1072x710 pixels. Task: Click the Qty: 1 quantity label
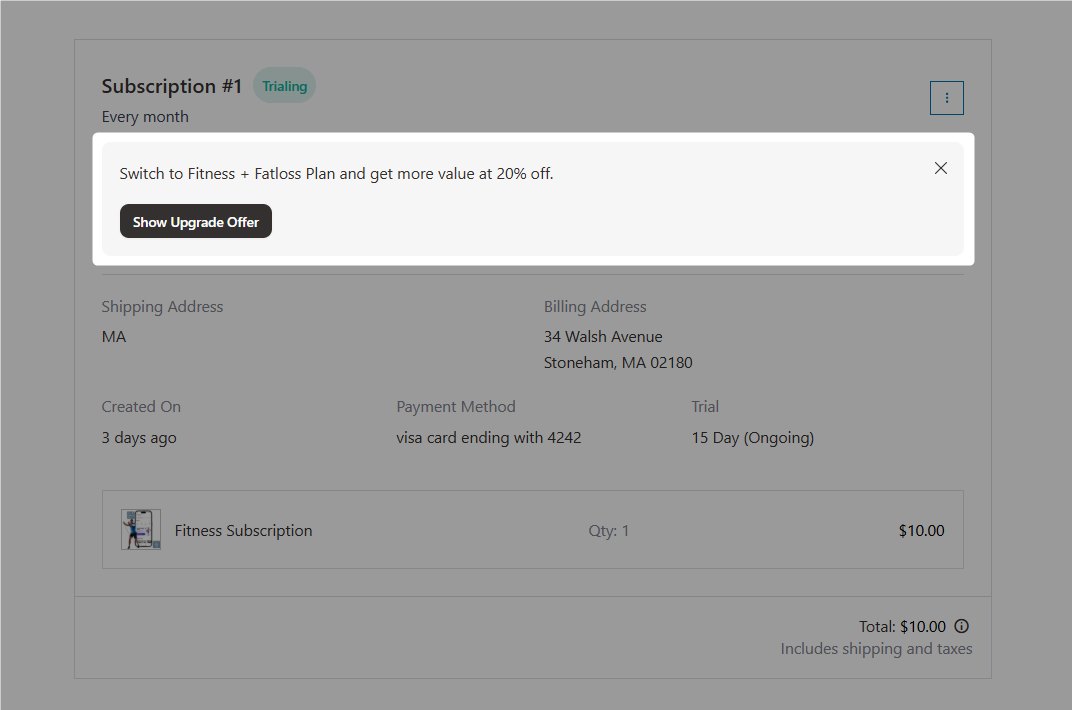[608, 530]
